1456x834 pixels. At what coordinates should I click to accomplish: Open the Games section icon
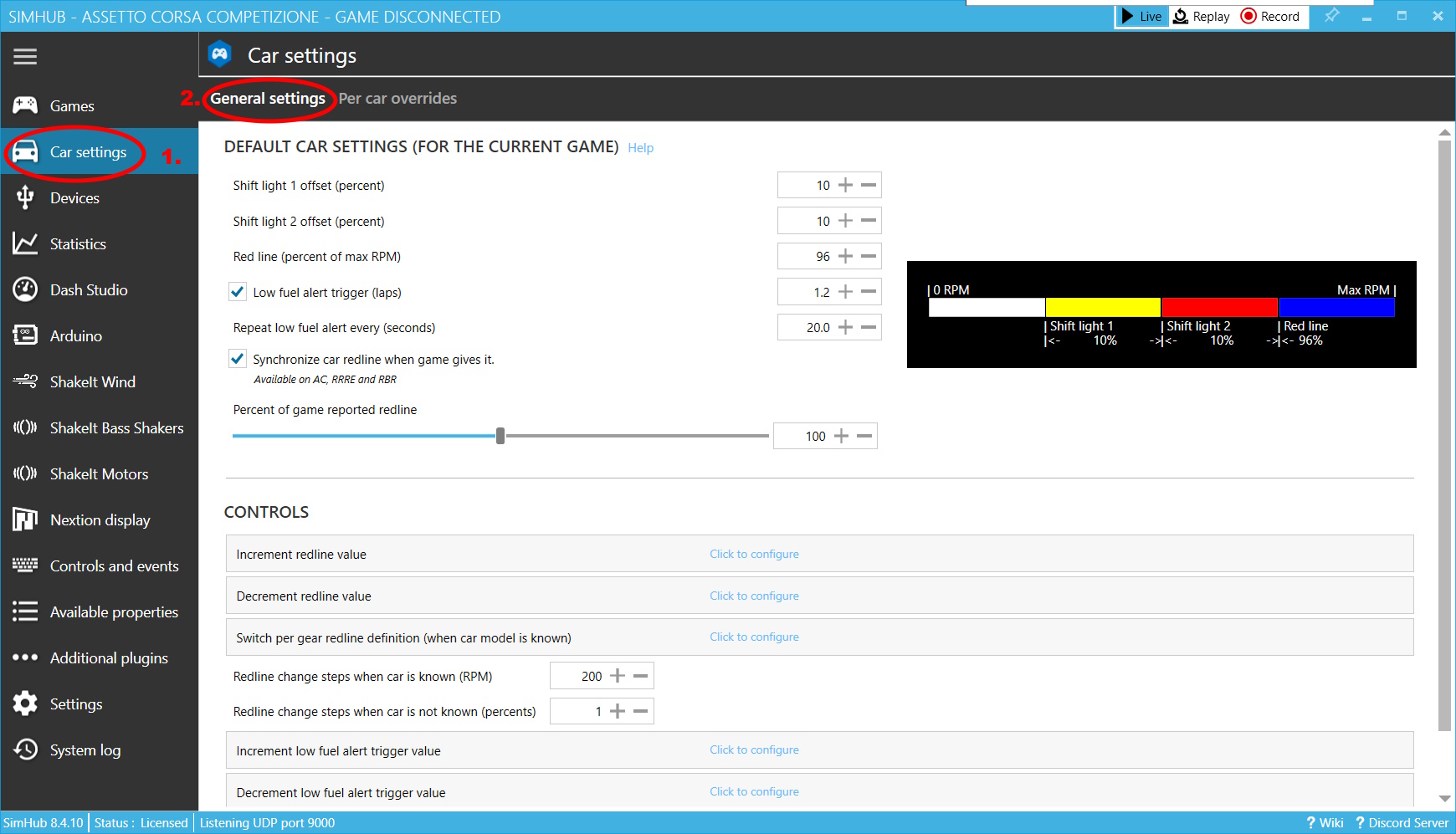click(x=25, y=105)
